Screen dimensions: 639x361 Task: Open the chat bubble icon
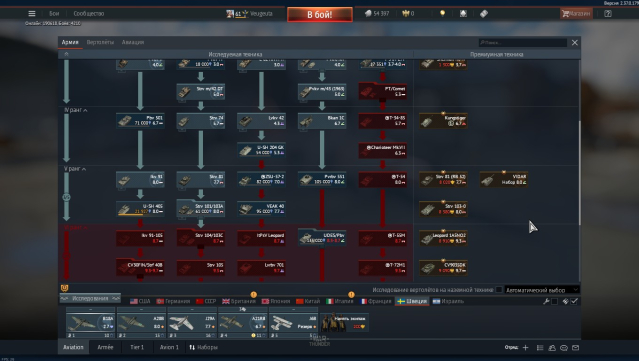(564, 348)
